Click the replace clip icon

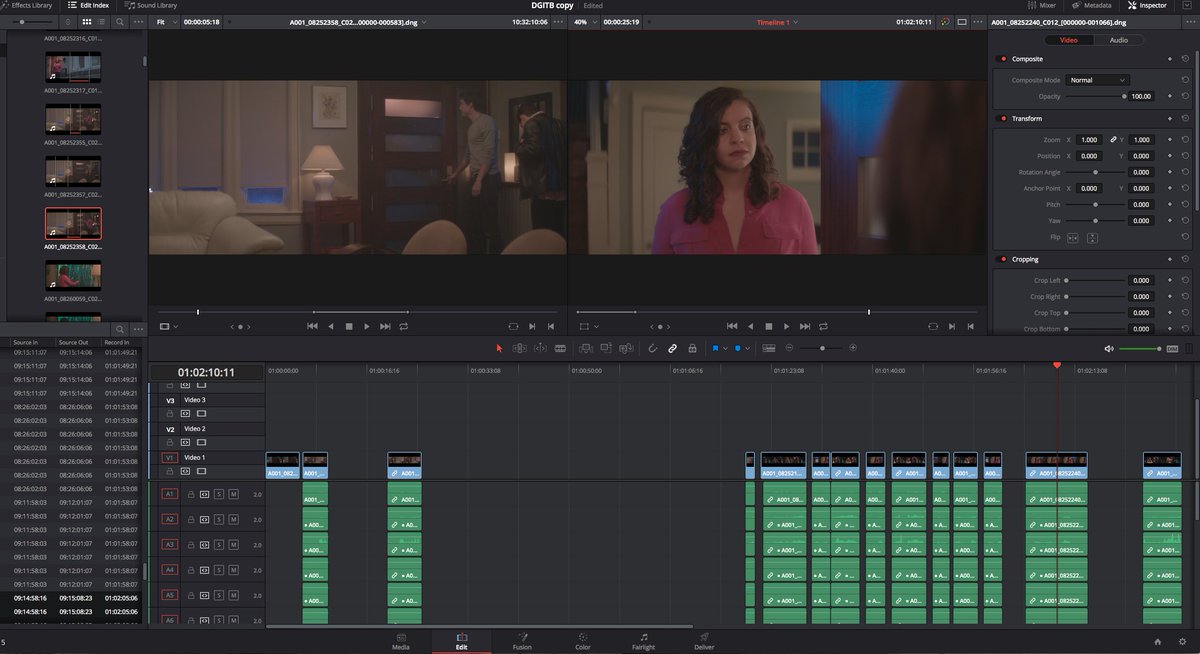[626, 348]
